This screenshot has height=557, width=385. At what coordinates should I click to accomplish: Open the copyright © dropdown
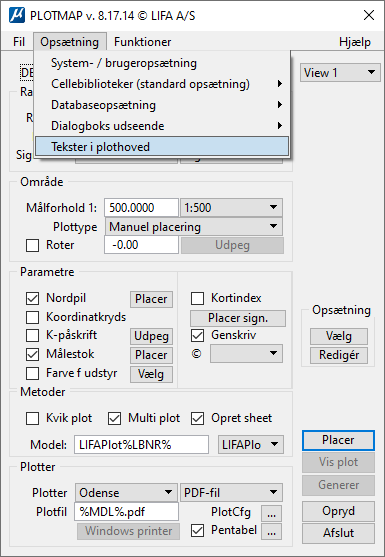(x=246, y=353)
